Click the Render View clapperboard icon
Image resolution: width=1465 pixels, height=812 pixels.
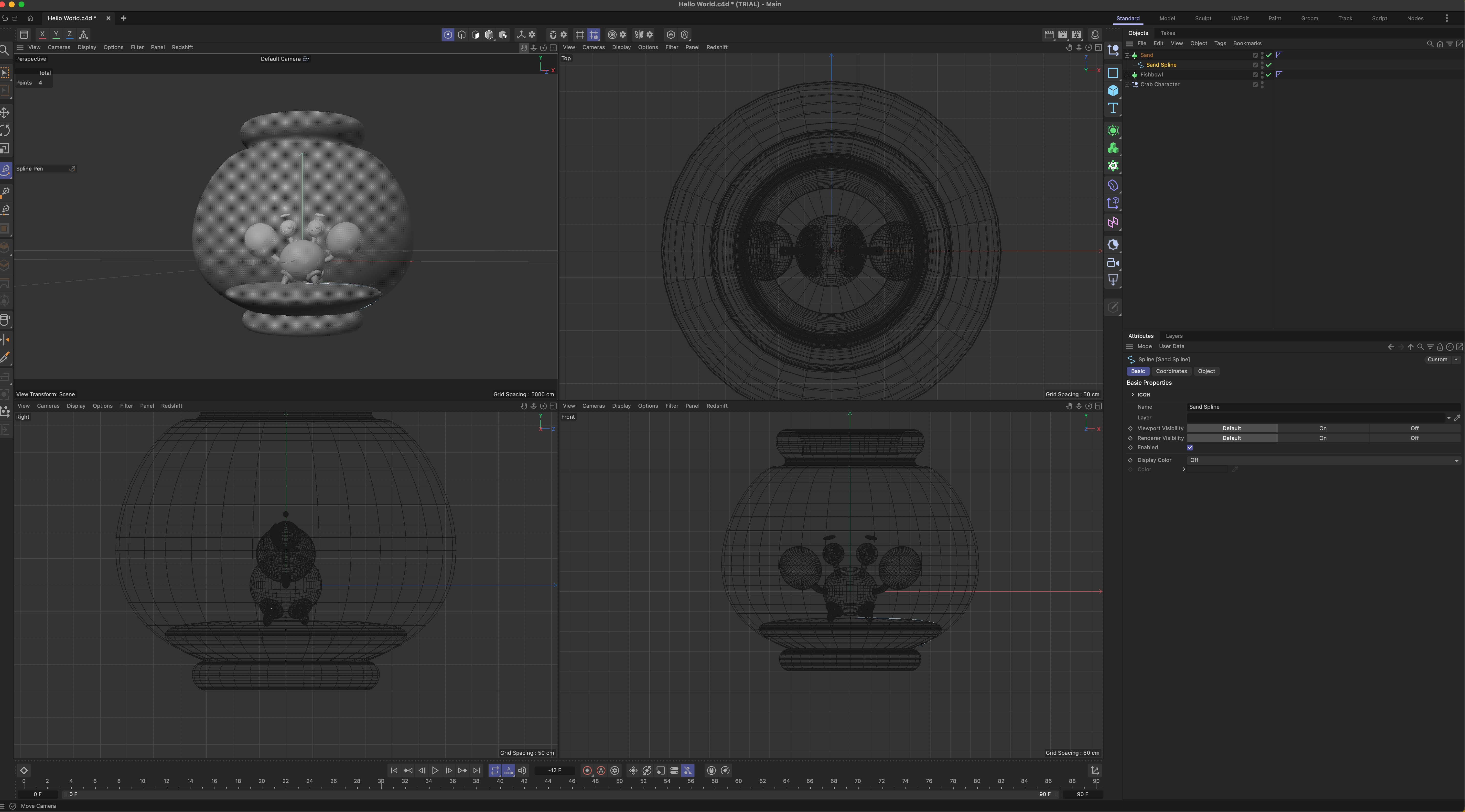1049,35
